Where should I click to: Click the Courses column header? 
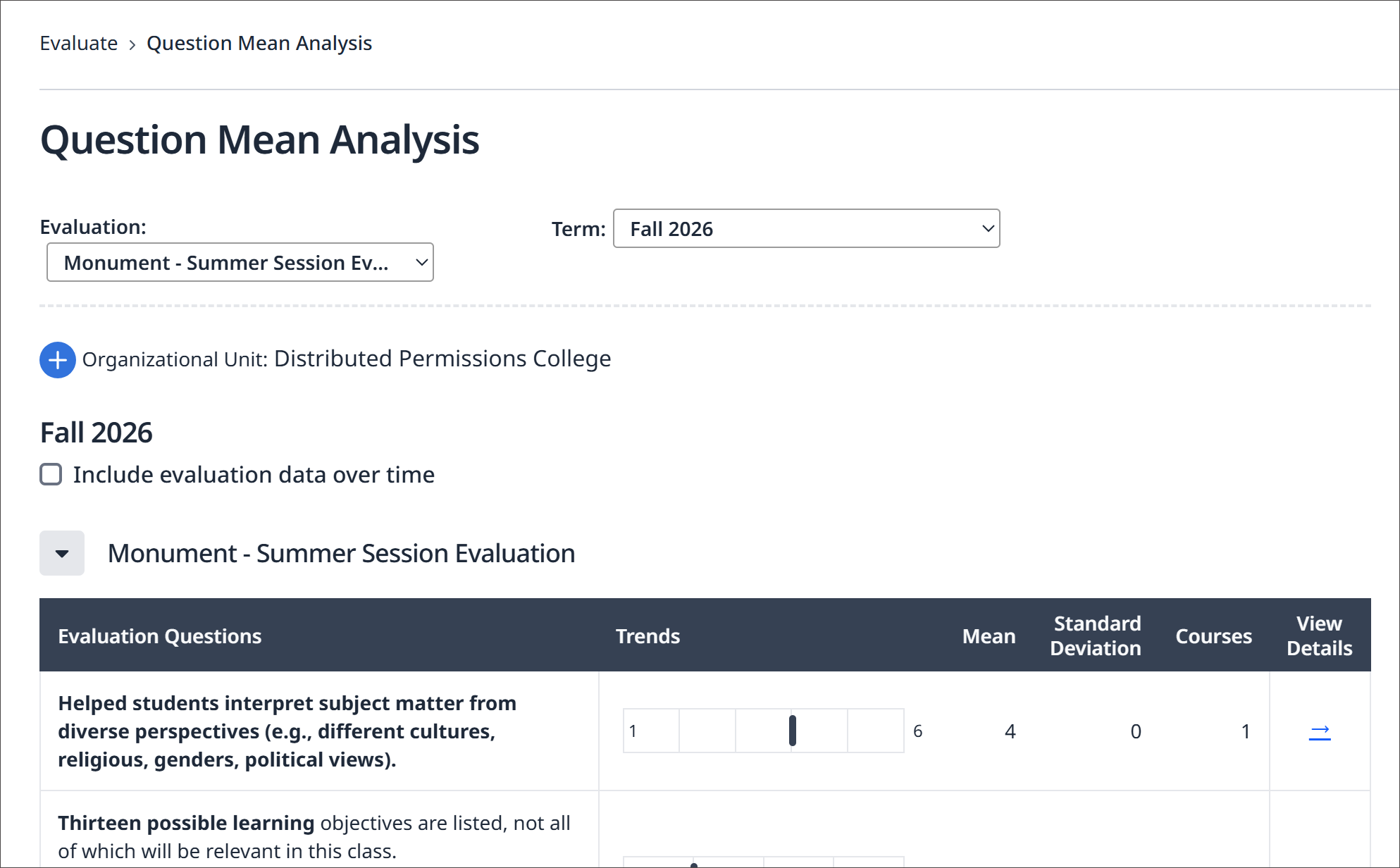point(1213,636)
